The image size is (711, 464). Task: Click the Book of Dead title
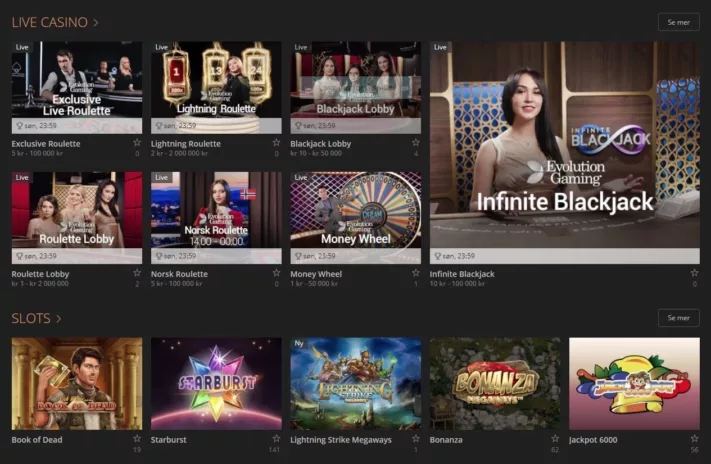[37, 440]
